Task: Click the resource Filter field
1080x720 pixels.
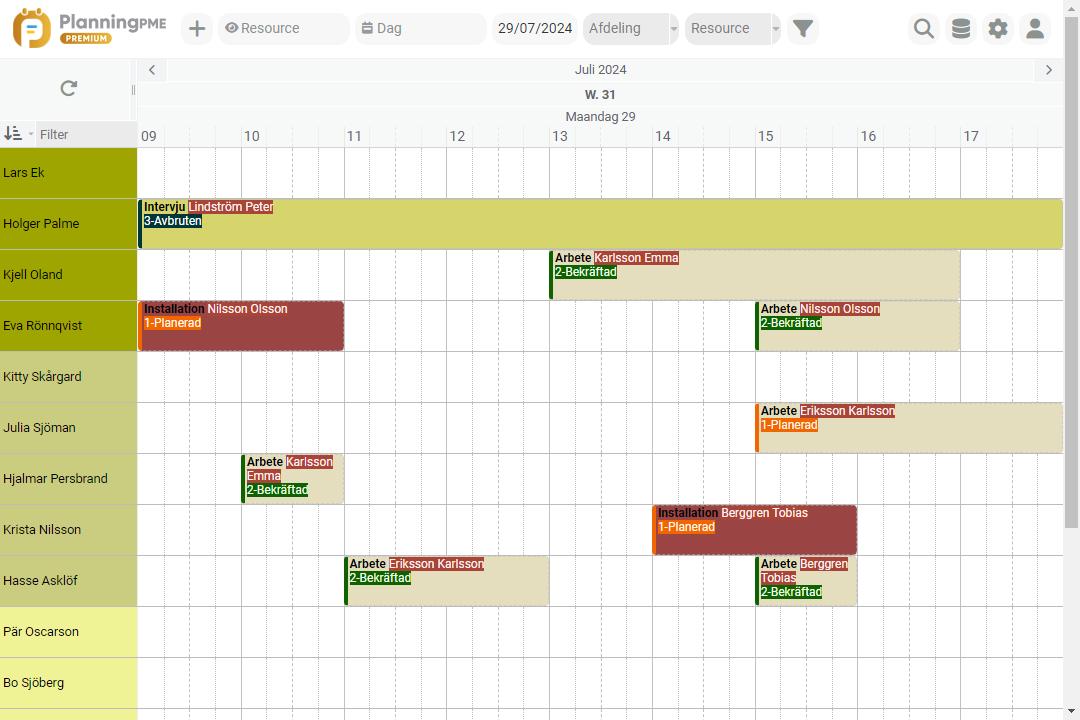Action: click(x=86, y=134)
